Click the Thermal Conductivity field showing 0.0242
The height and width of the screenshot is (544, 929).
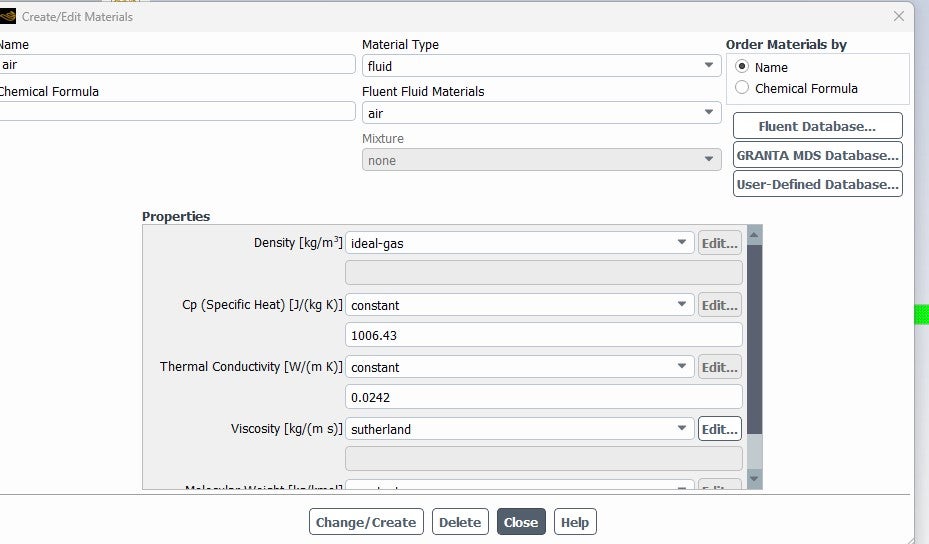point(544,397)
